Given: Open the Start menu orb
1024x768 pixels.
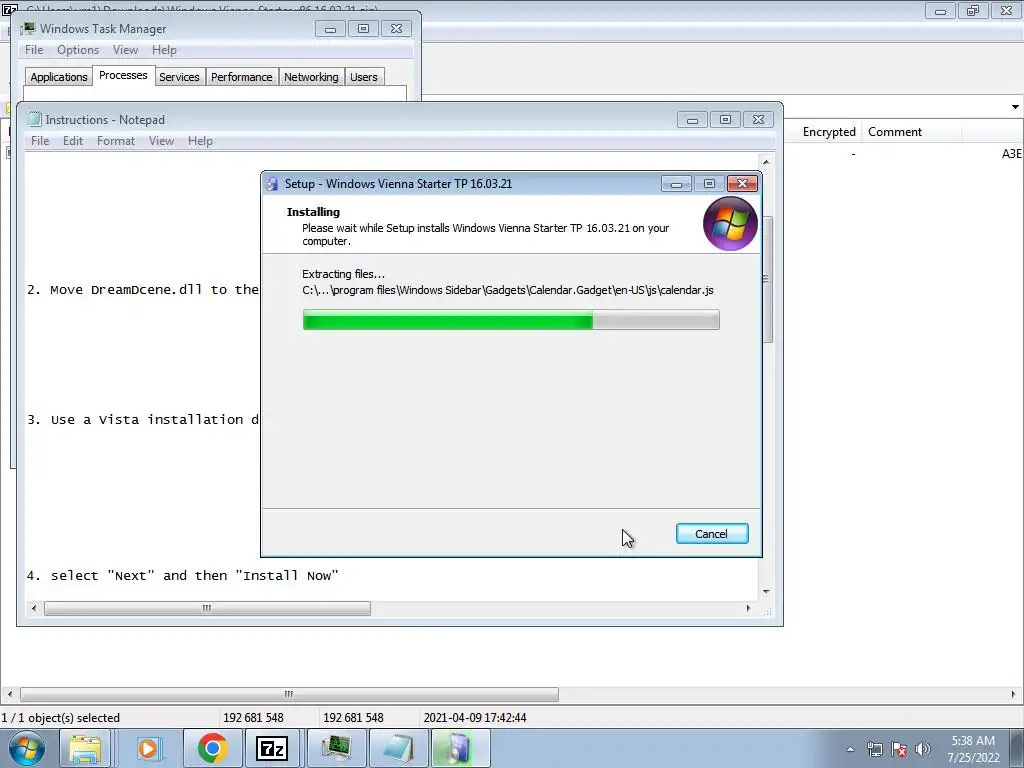Looking at the screenshot, I should (x=27, y=748).
